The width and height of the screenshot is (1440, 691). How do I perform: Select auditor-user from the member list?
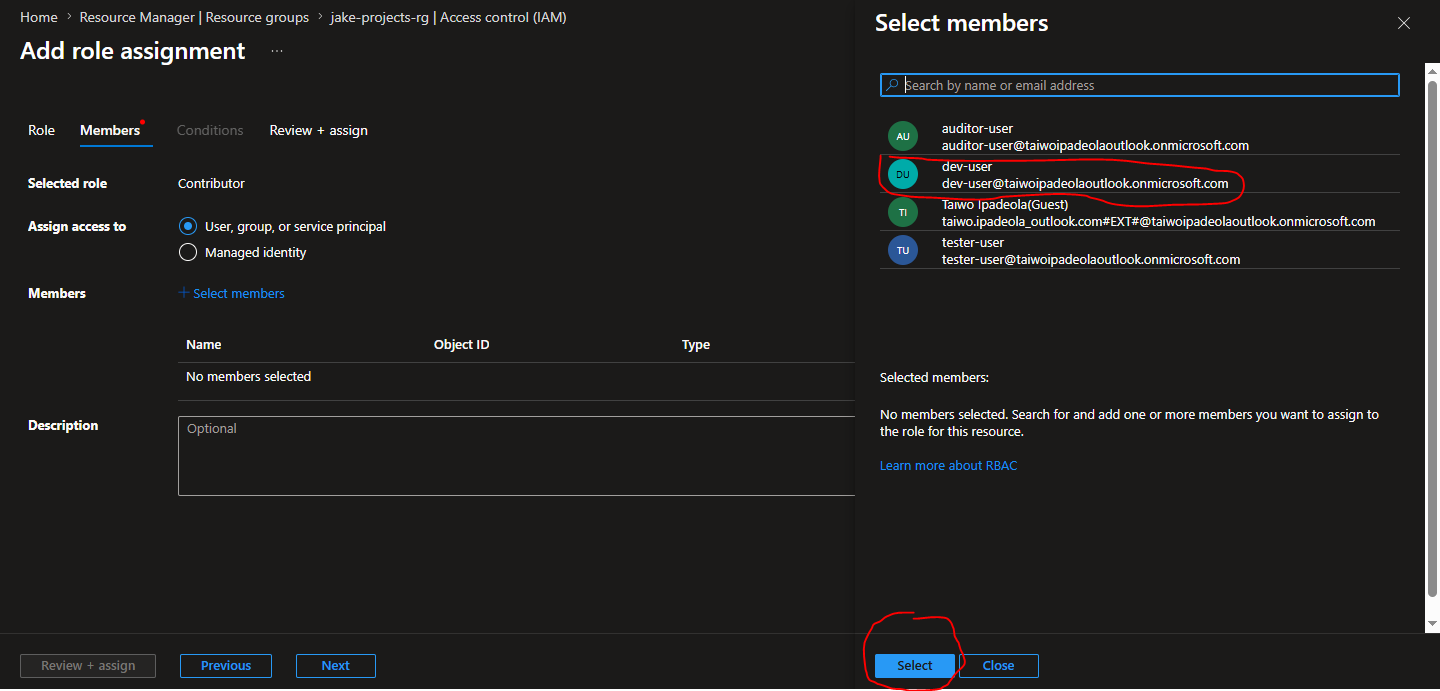click(1140, 136)
